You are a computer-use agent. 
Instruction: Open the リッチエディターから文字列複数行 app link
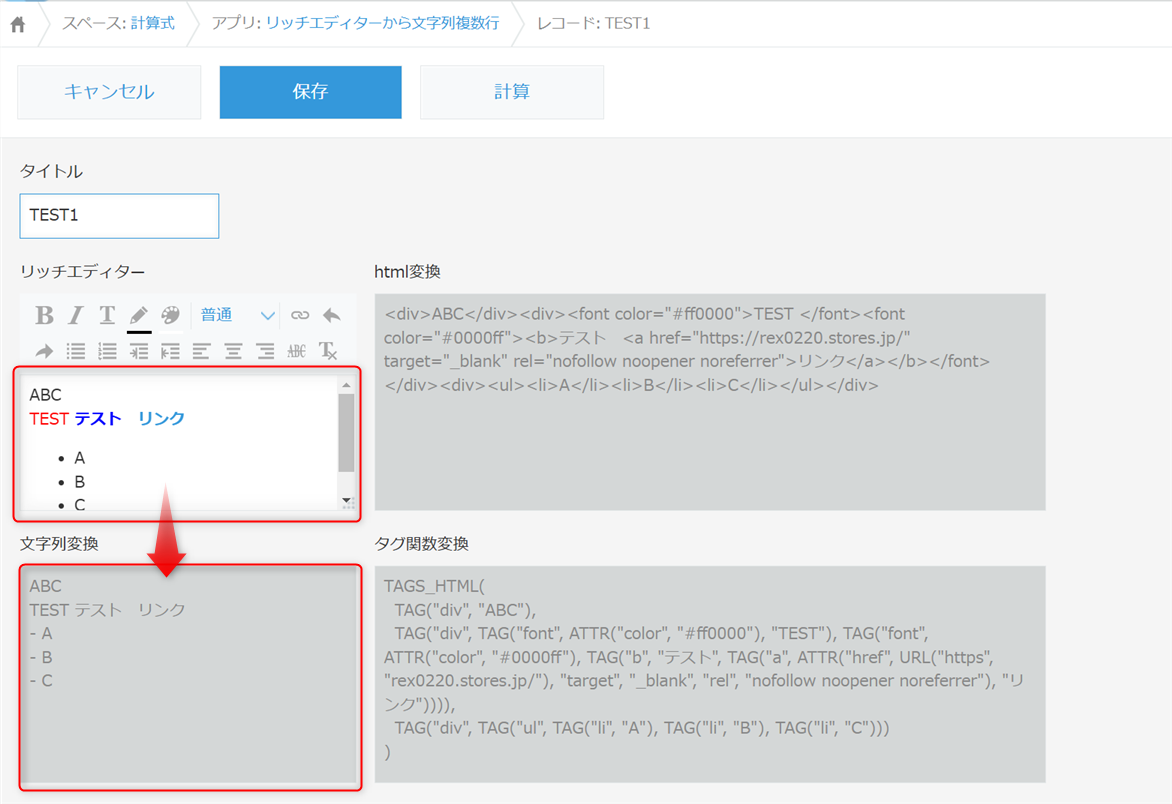click(x=383, y=23)
